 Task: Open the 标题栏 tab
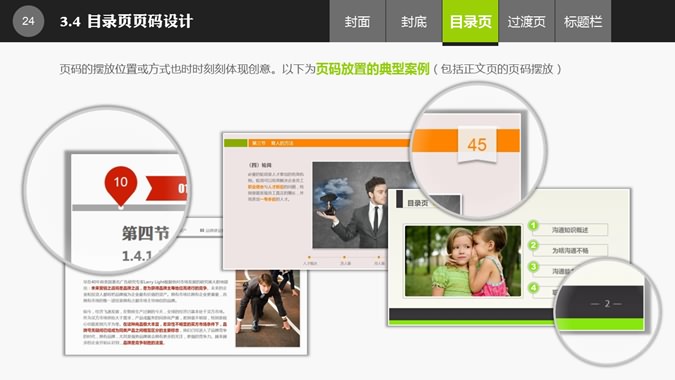pyautogui.click(x=583, y=21)
